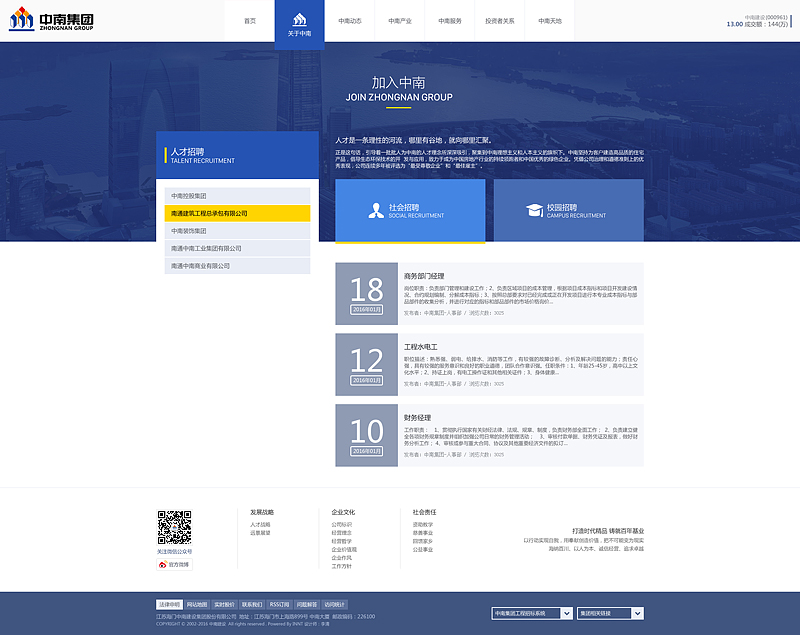Viewport: 800px width, 635px height.
Task: Click the 企业文化 footer heading
Action: (343, 512)
